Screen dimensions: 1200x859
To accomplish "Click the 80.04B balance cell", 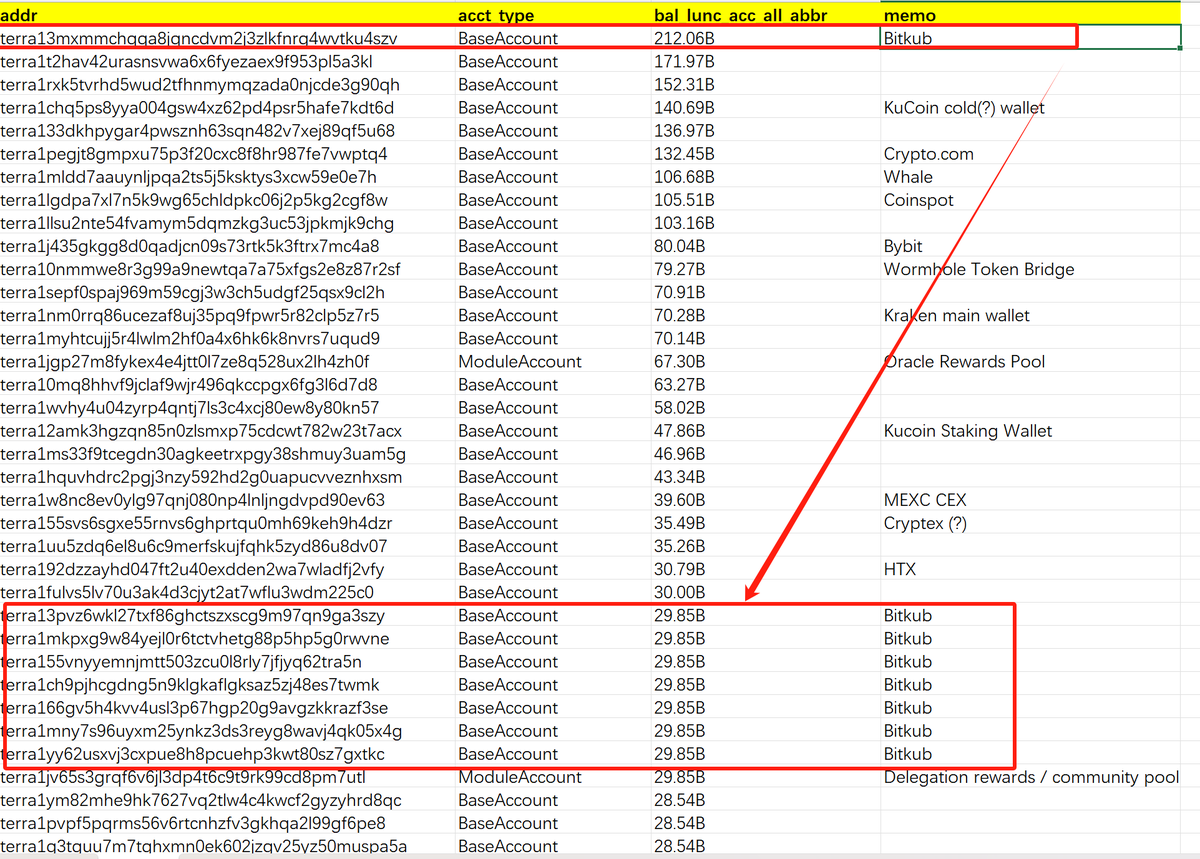I will [x=765, y=245].
